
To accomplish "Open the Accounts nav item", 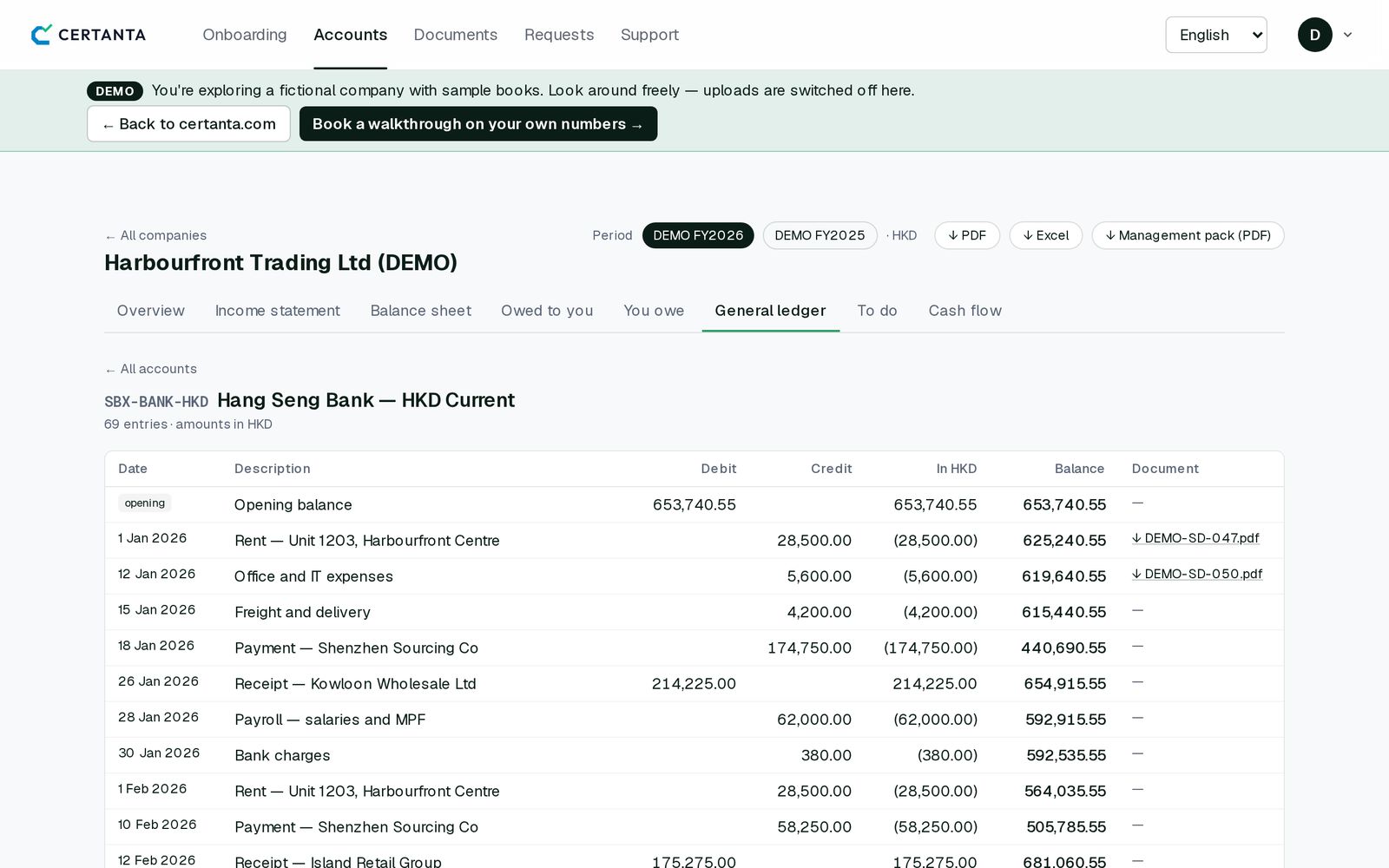I will [x=351, y=35].
